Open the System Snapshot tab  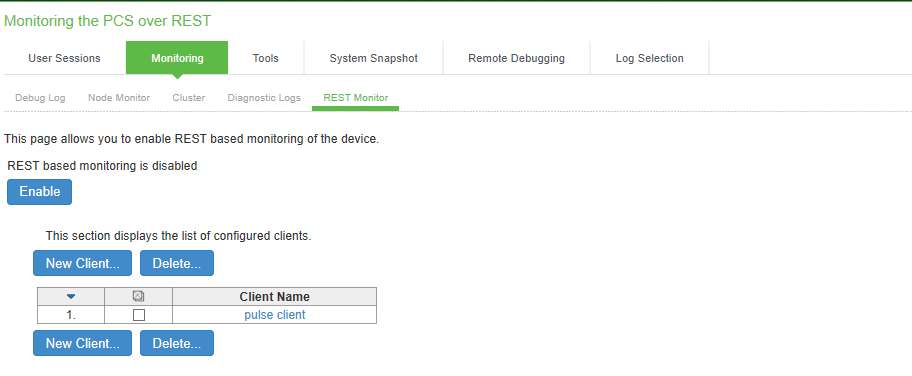[x=373, y=58]
